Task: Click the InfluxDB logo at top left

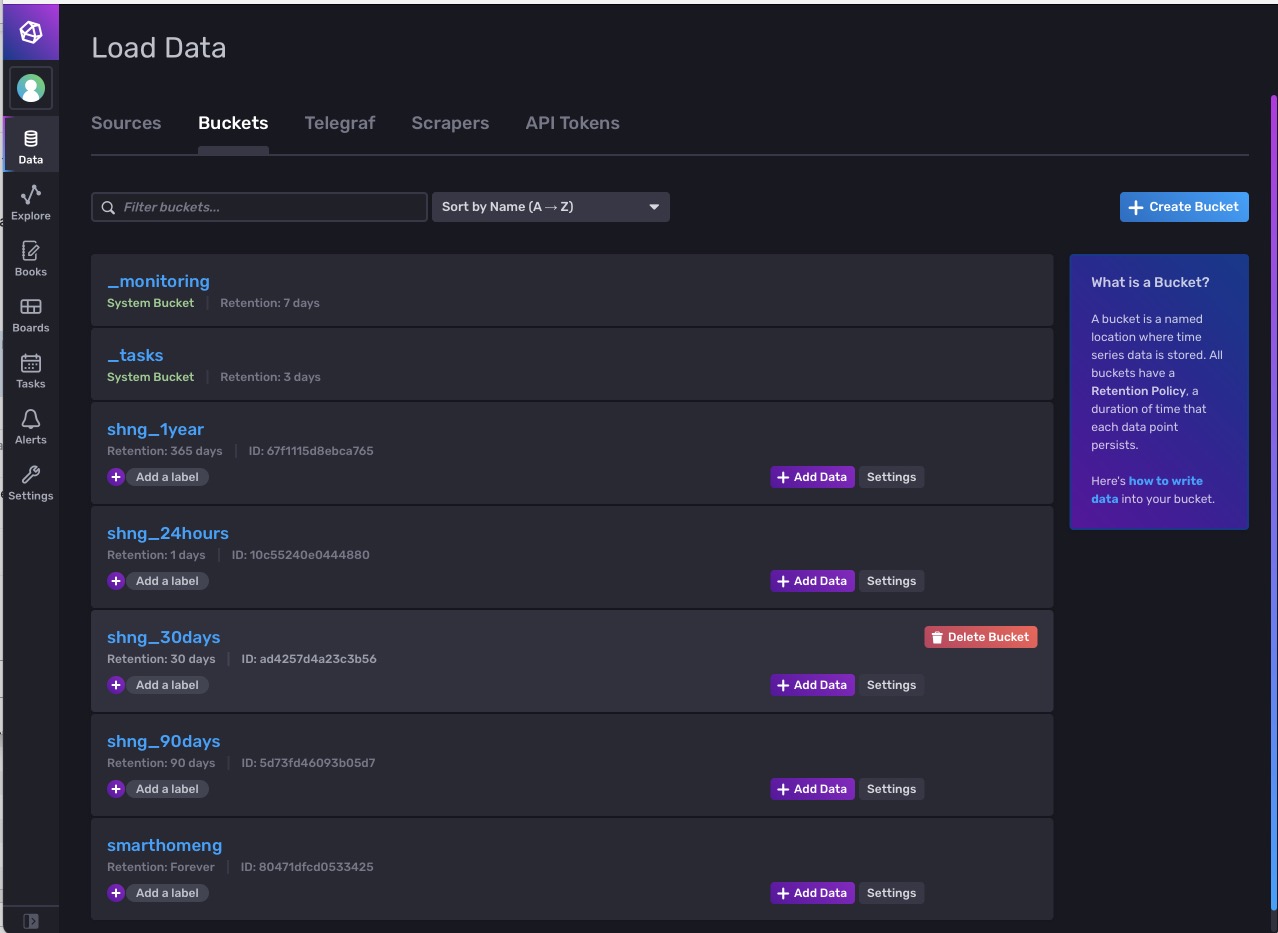Action: pos(30,31)
